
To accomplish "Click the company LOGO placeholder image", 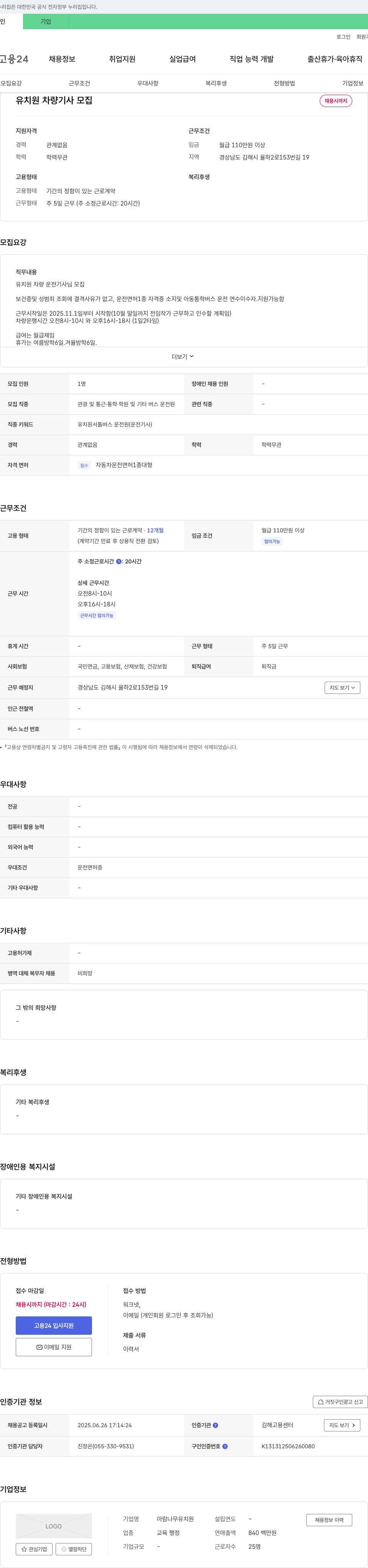I will [54, 1526].
